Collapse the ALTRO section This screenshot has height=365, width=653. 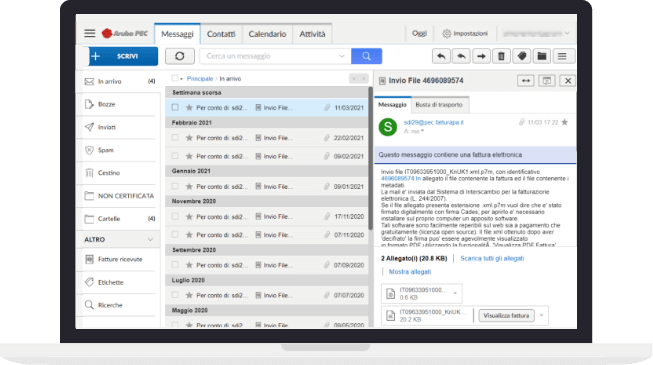(x=150, y=240)
